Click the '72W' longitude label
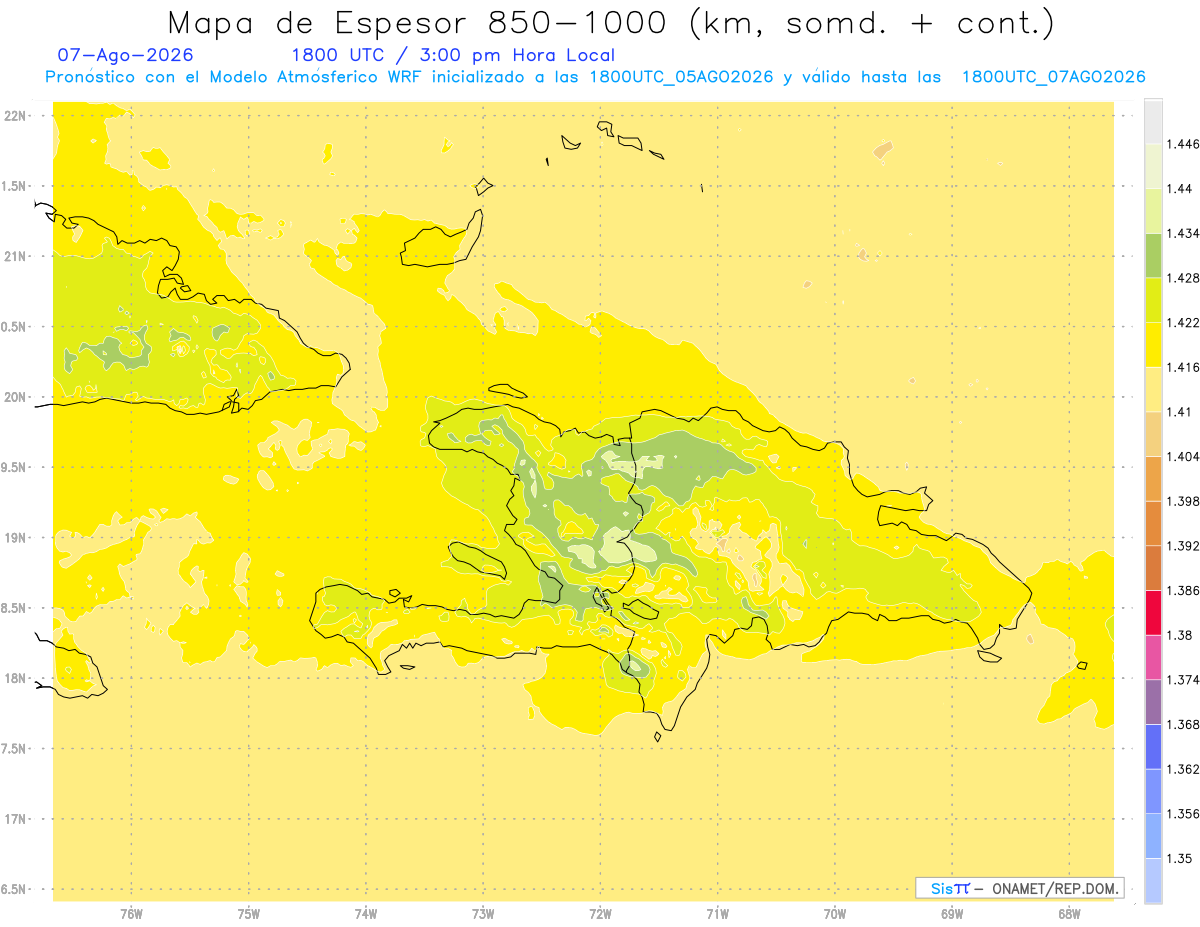 (600, 914)
